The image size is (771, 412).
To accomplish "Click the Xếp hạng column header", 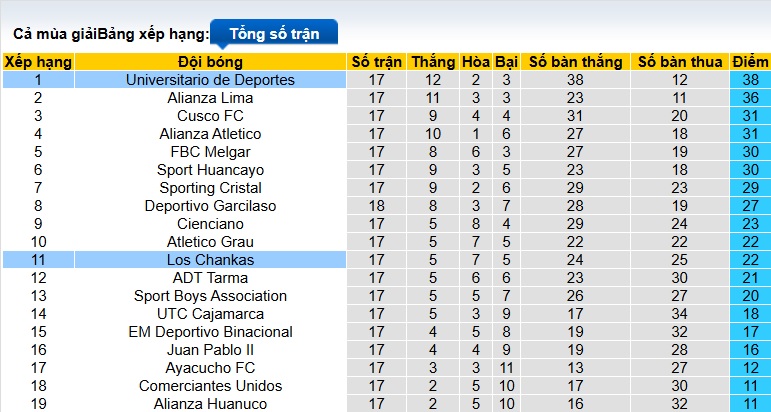I will pos(38,62).
